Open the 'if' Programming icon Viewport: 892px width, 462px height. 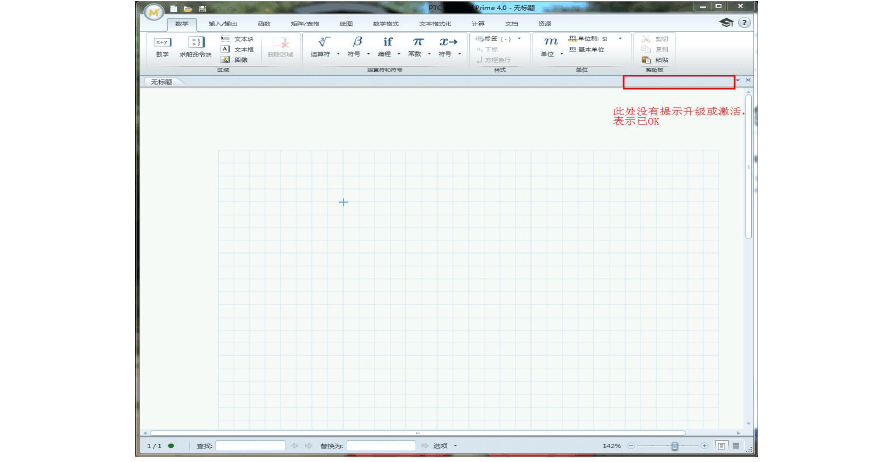tap(388, 42)
